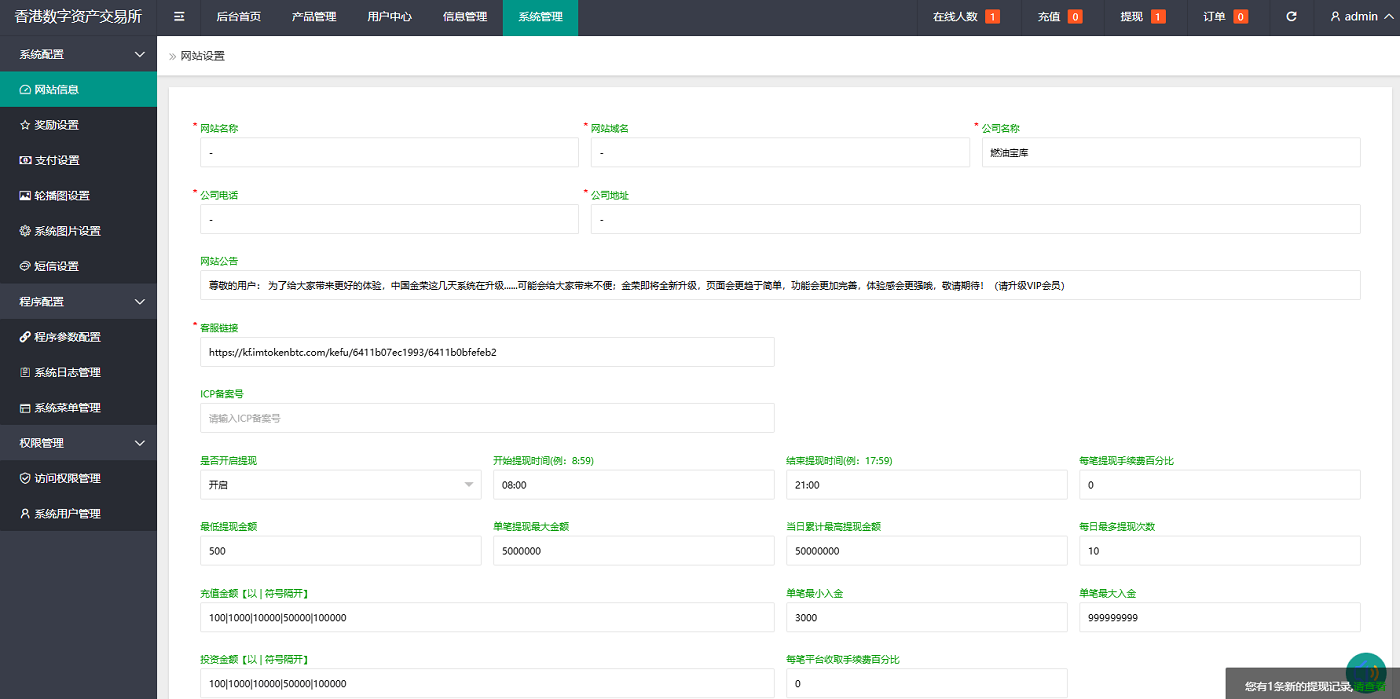Open 访问权限管理 shield icon item
Image resolution: width=1400 pixels, height=699 pixels.
click(67, 478)
